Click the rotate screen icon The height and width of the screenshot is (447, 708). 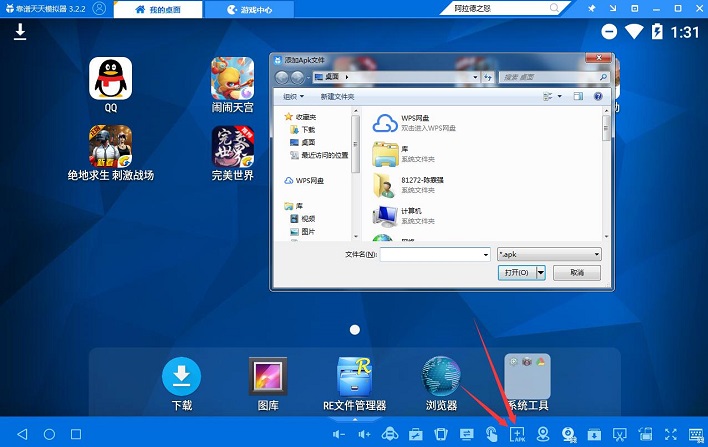pos(646,434)
